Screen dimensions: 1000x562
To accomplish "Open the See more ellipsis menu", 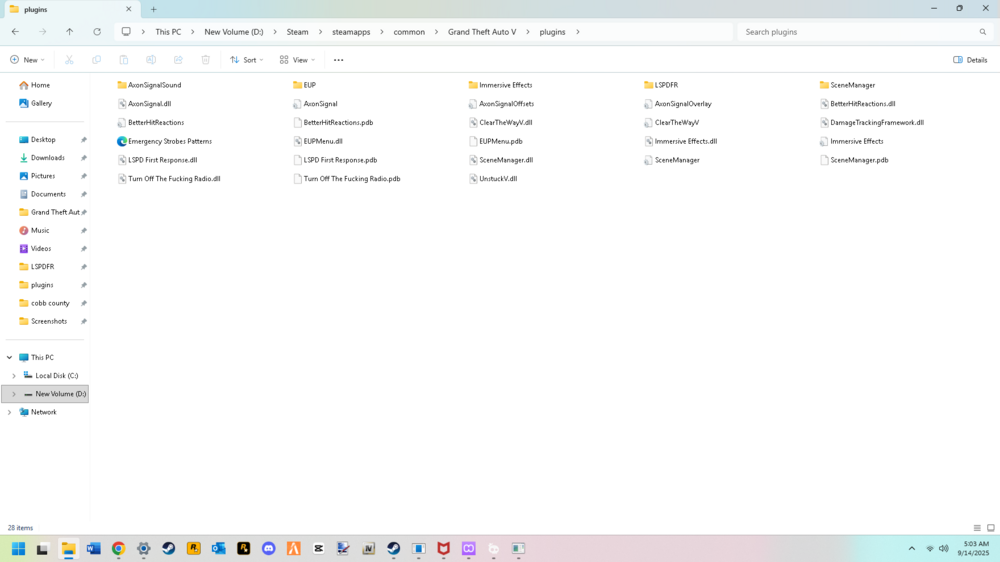I will [339, 60].
